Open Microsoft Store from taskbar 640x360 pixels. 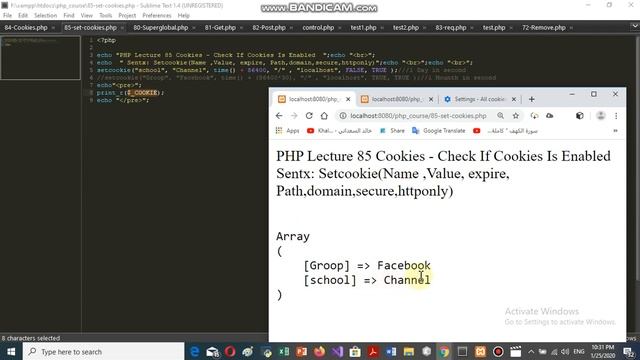[355, 351]
